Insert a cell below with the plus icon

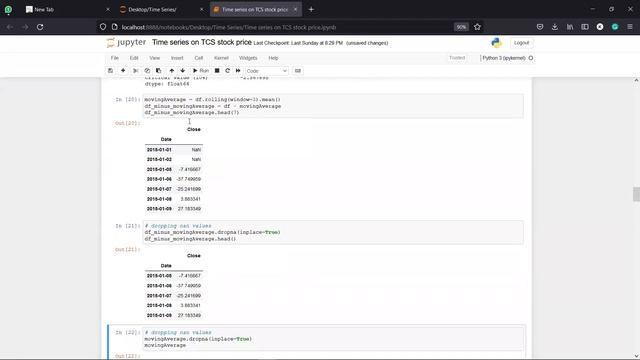coord(123,71)
